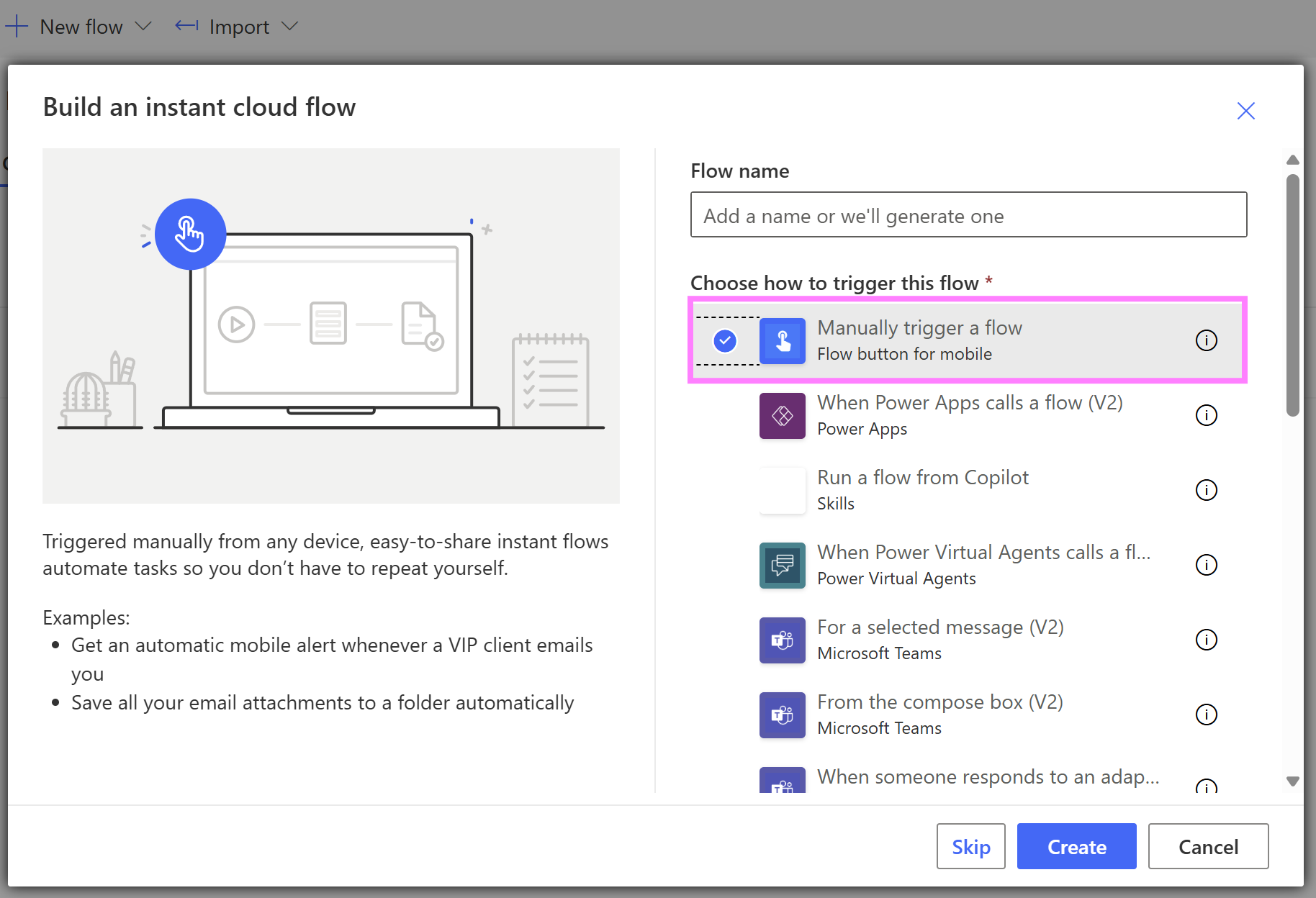Screen dimensions: 1316x898
Task: Select From the compose box (V2) trigger
Action: (968, 715)
